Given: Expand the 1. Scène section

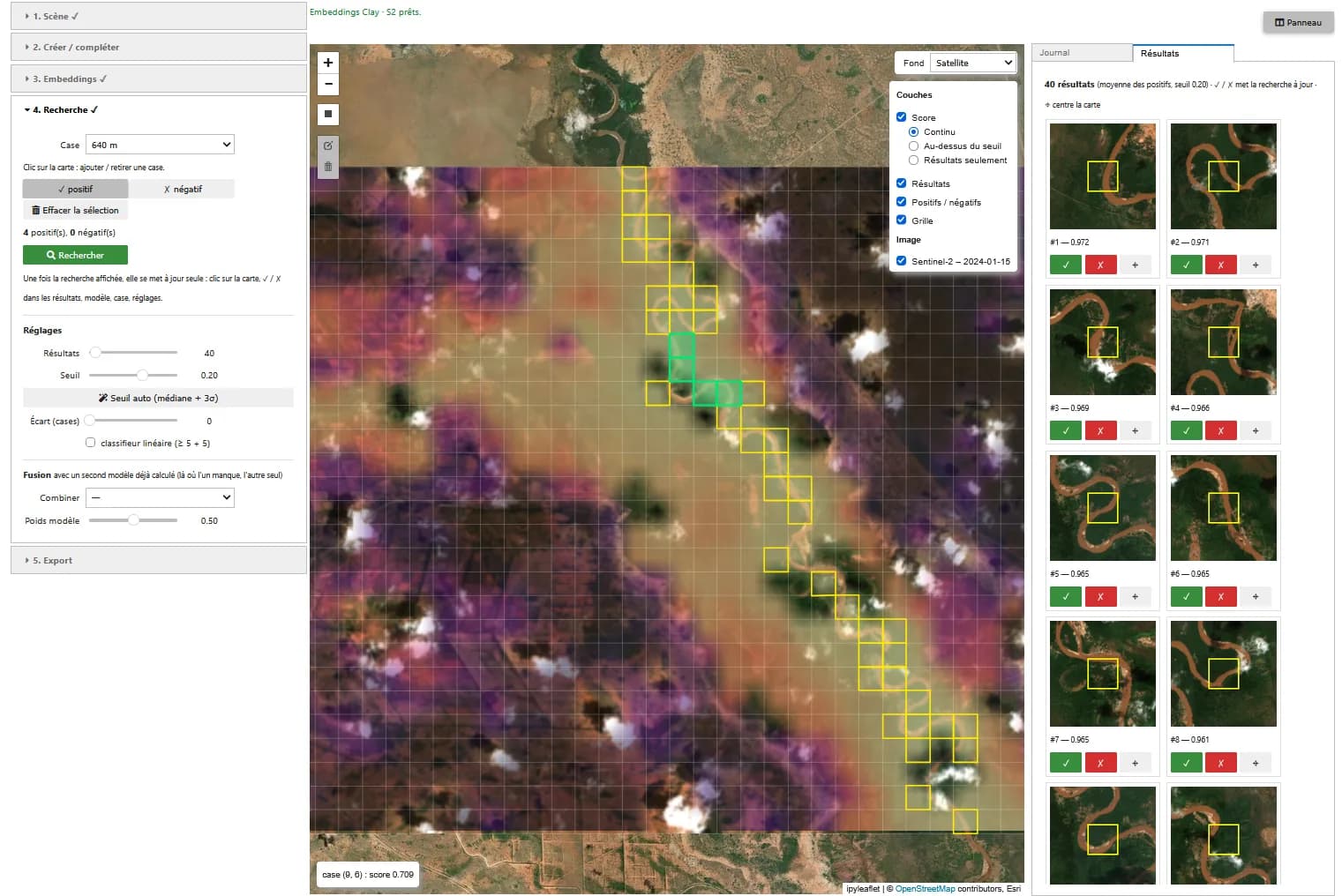Looking at the screenshot, I should [159, 16].
